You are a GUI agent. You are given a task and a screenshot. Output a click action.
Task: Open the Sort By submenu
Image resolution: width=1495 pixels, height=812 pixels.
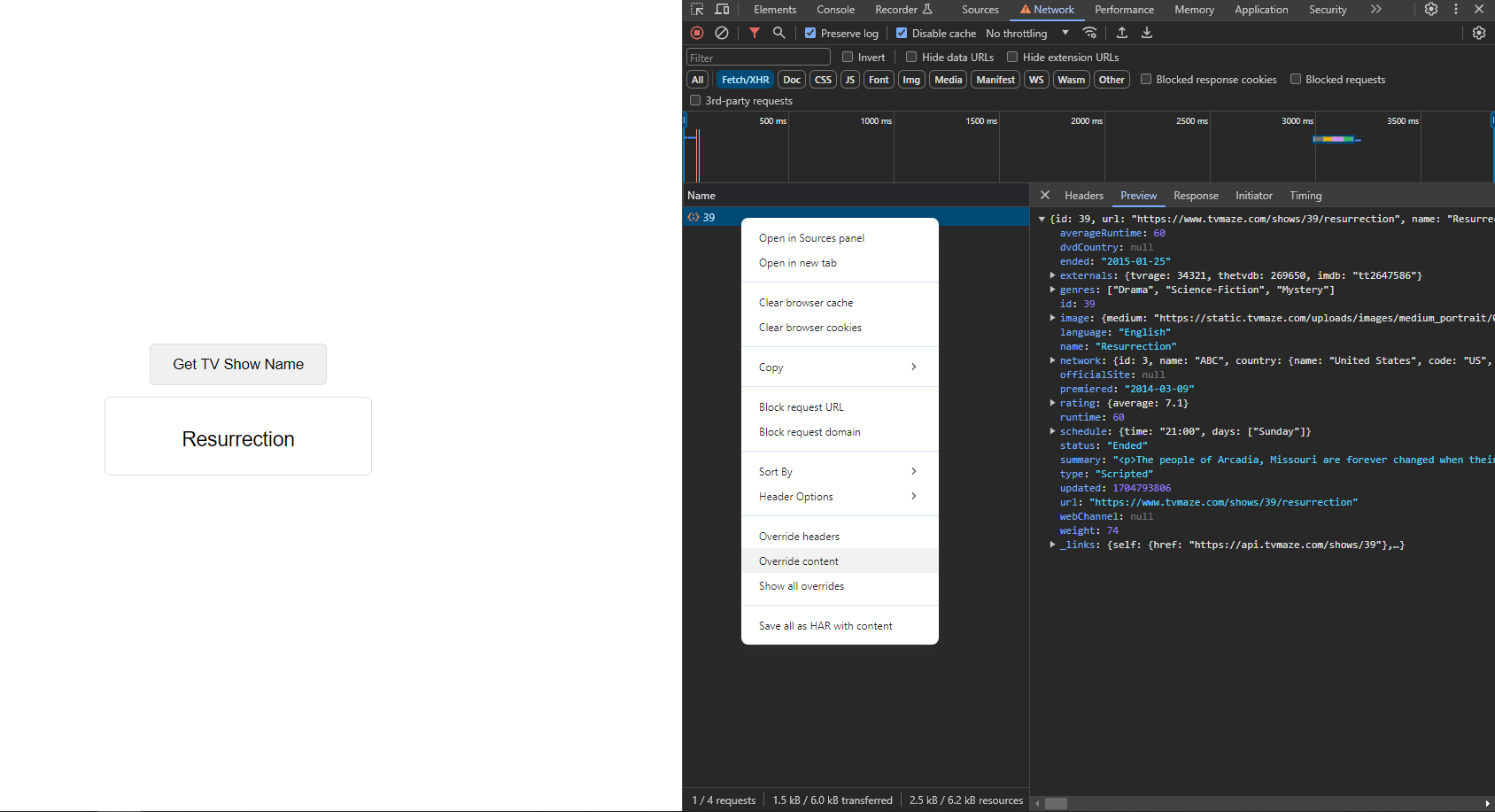[840, 472]
